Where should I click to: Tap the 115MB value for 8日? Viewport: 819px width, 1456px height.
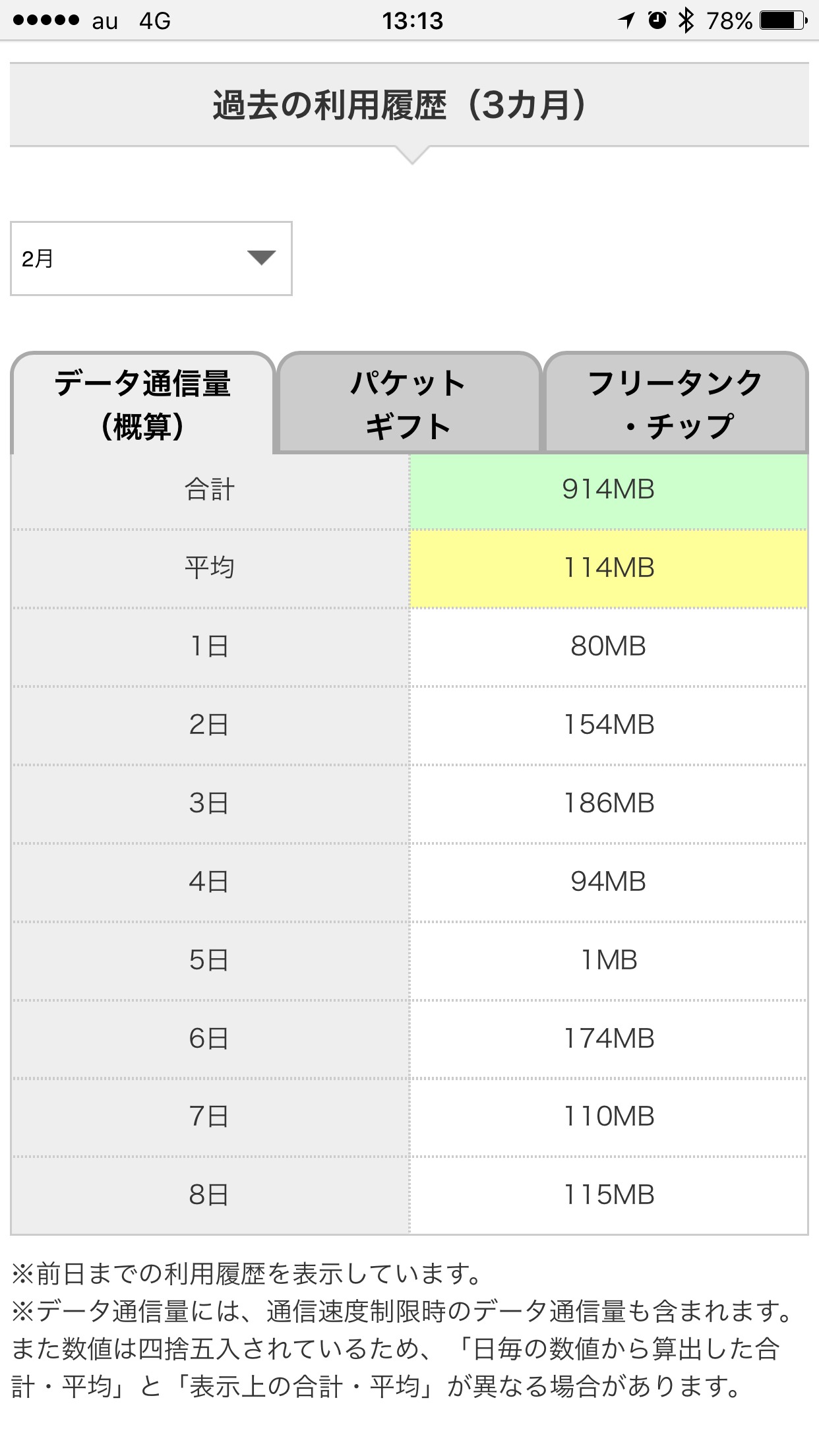tap(608, 1195)
